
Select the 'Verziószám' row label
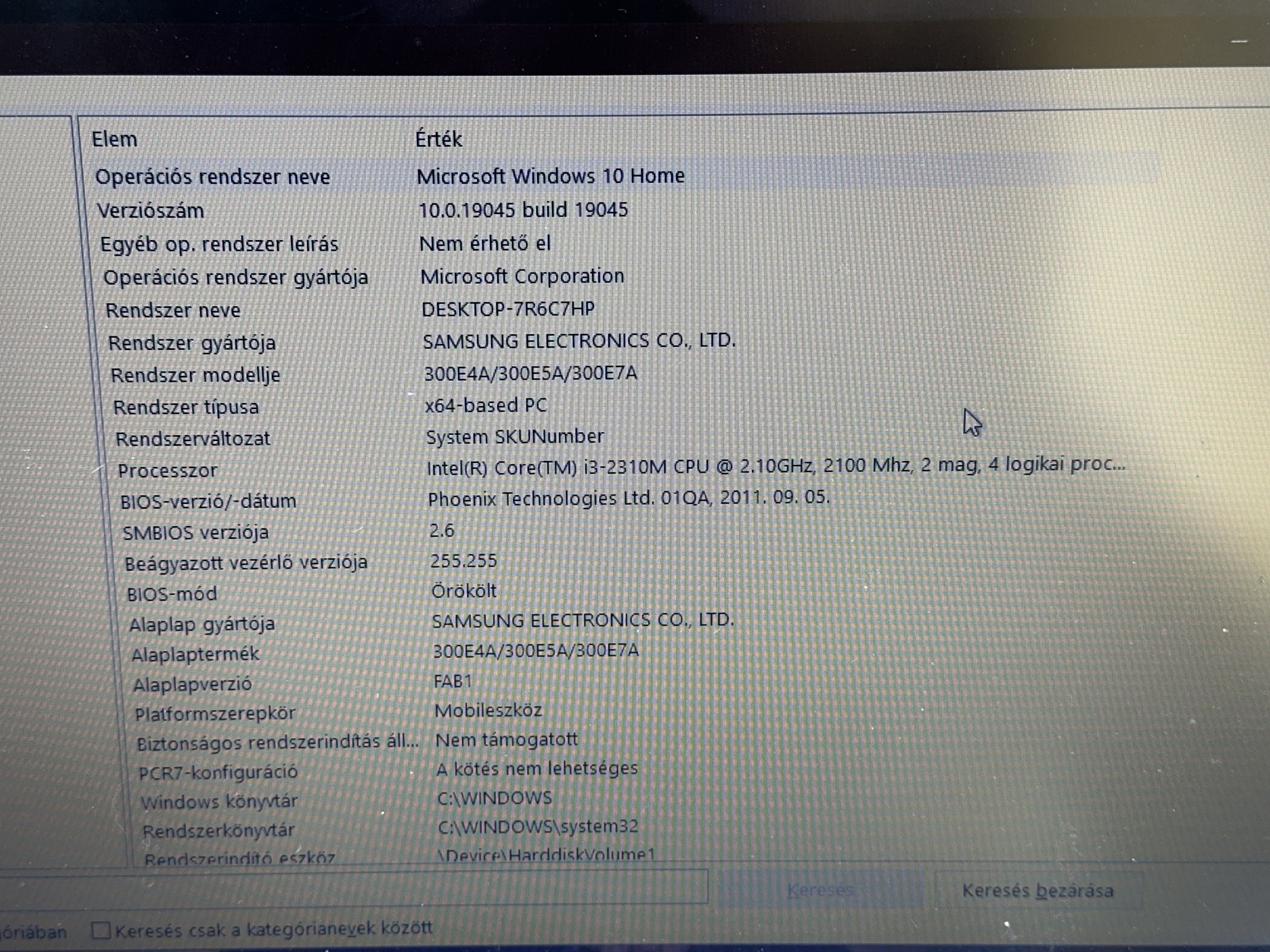(150, 210)
